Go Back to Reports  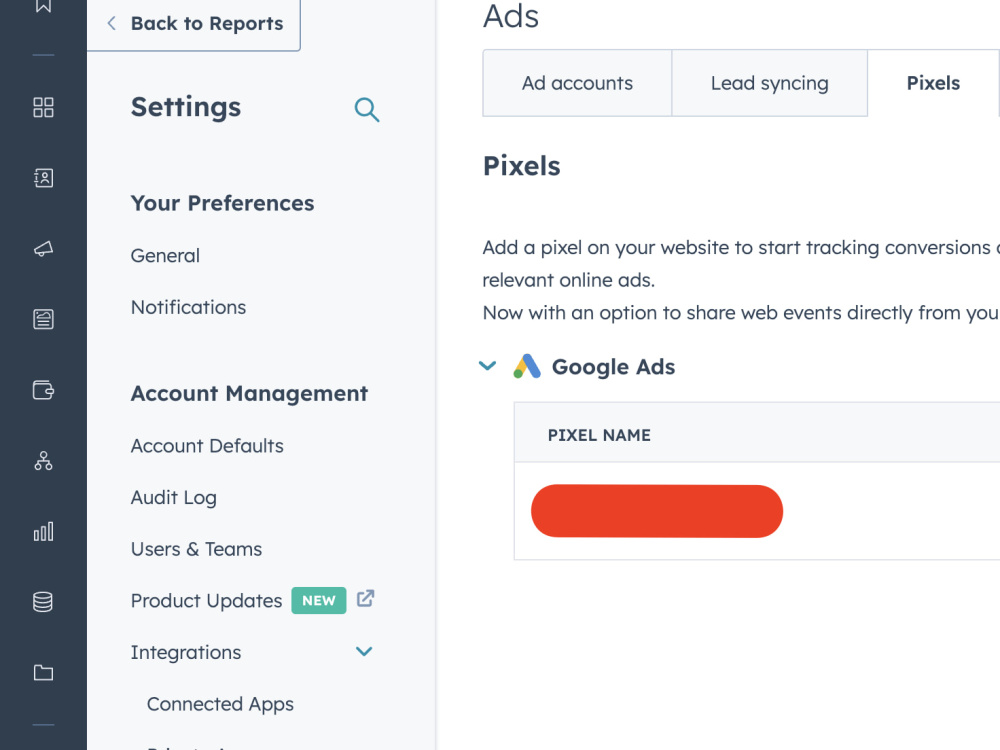tap(194, 24)
